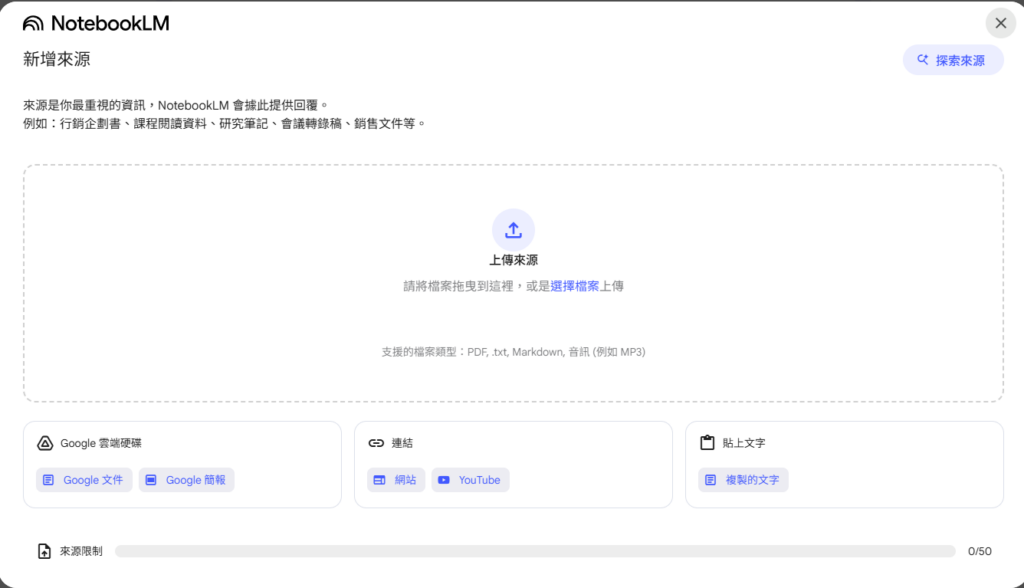Click the 來源限制 file icon
The height and width of the screenshot is (588, 1024).
(x=44, y=551)
